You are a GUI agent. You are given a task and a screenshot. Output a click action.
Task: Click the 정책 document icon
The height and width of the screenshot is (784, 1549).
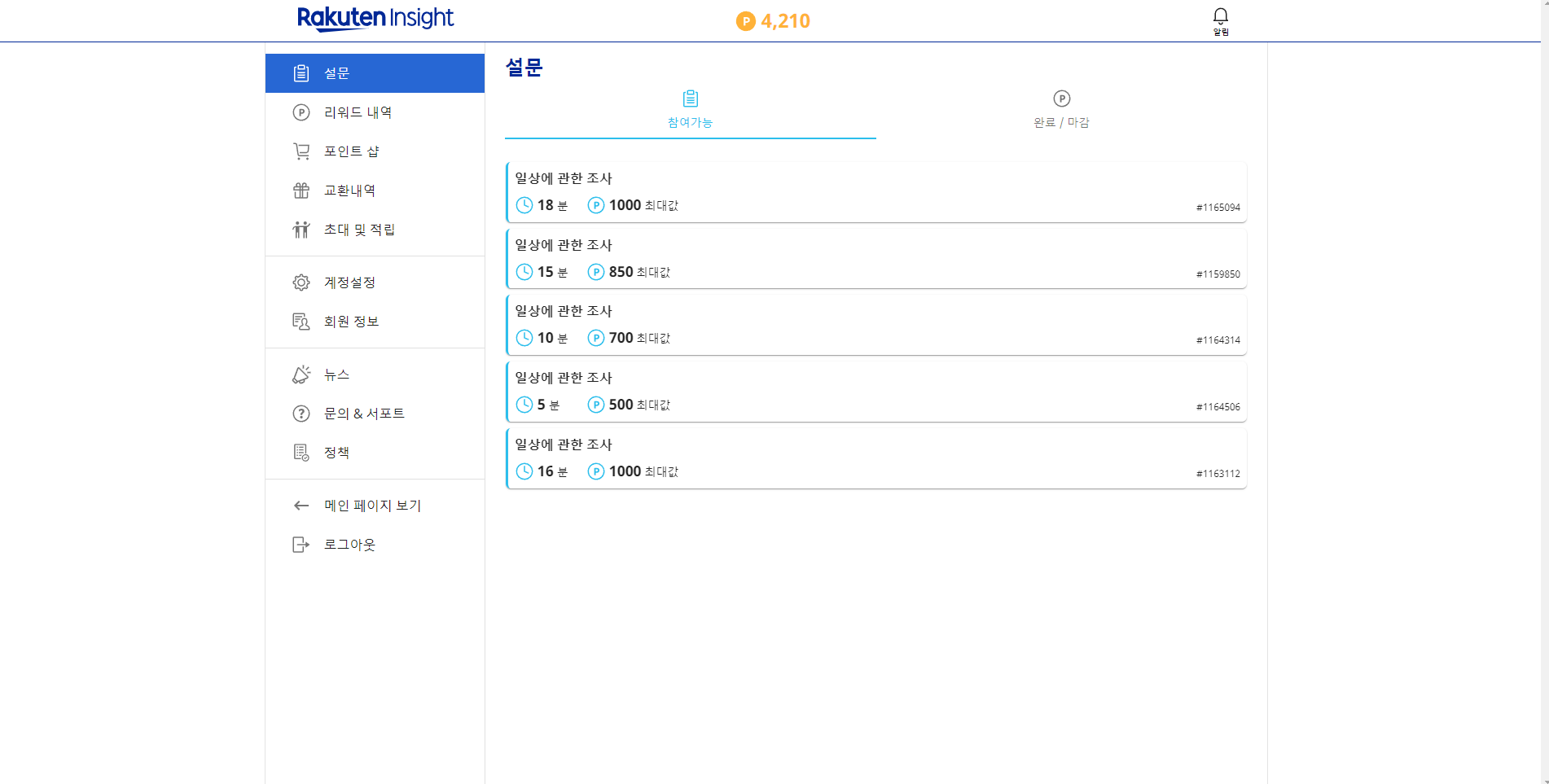[x=301, y=453]
